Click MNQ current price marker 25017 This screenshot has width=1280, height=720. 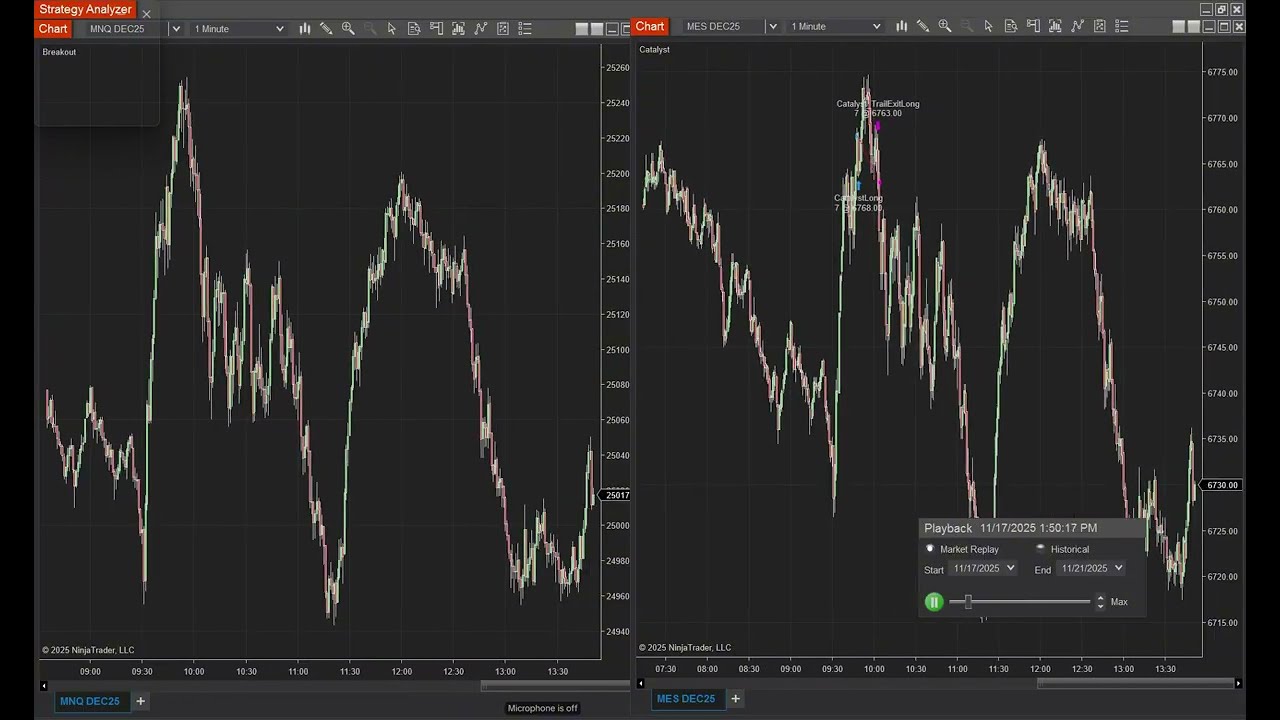point(617,495)
